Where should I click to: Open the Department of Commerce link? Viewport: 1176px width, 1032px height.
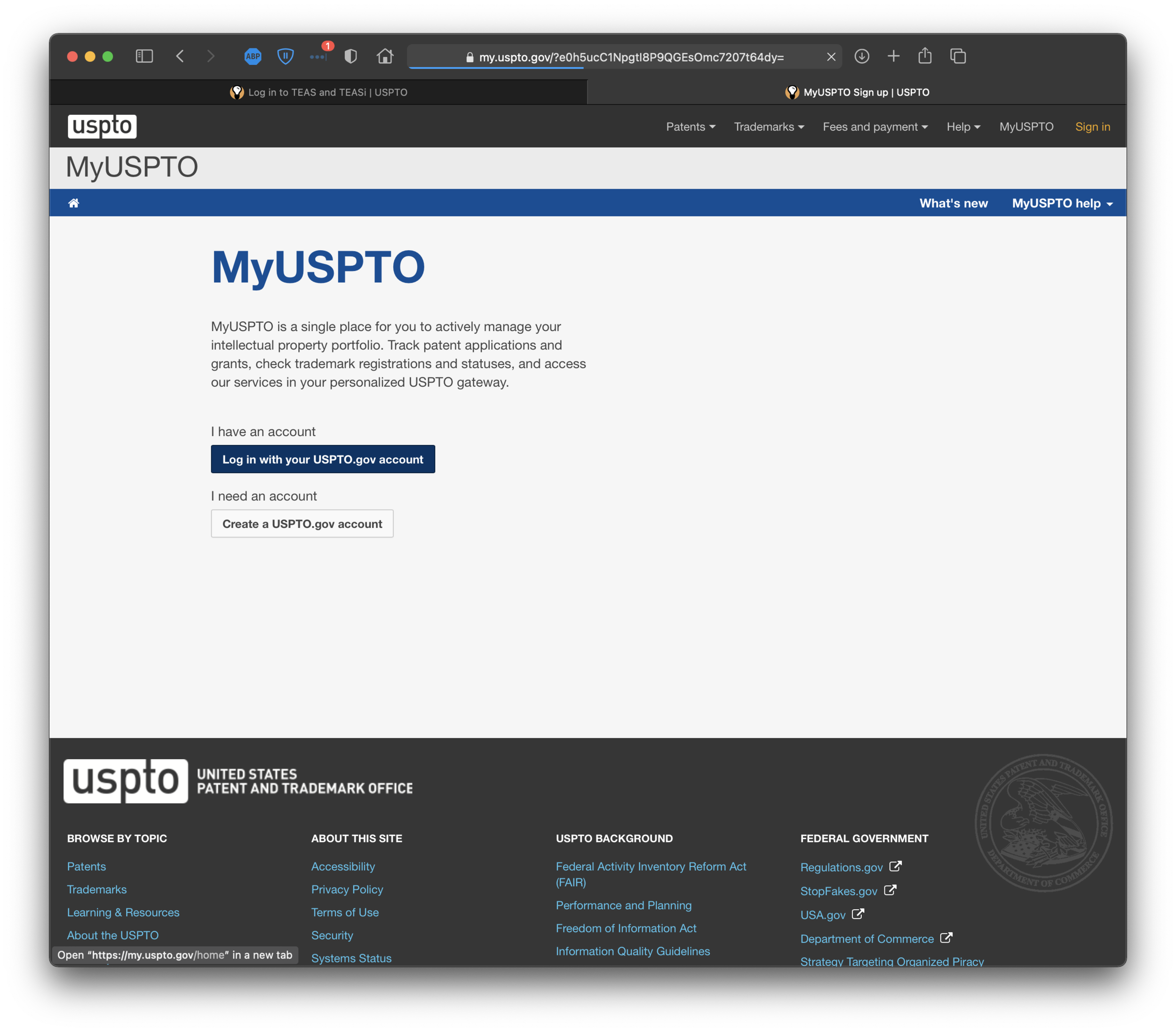pyautogui.click(x=866, y=939)
